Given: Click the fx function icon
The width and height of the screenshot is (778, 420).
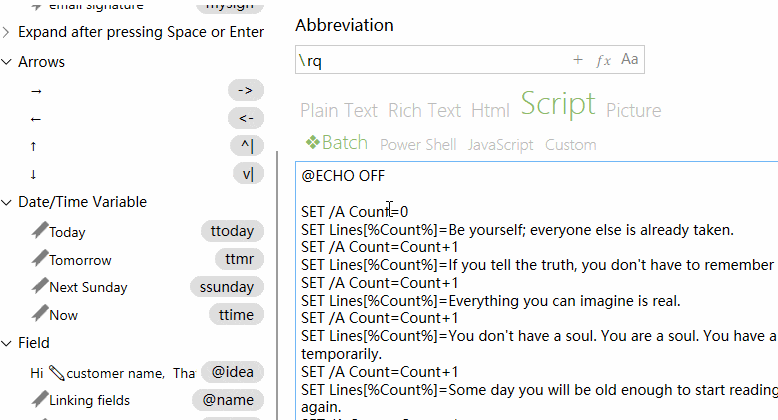Looking at the screenshot, I should pos(603,60).
